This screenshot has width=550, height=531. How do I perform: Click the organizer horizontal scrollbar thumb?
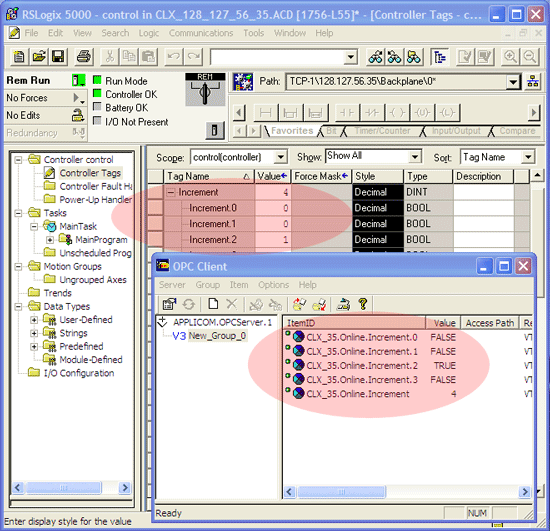[x=64, y=488]
